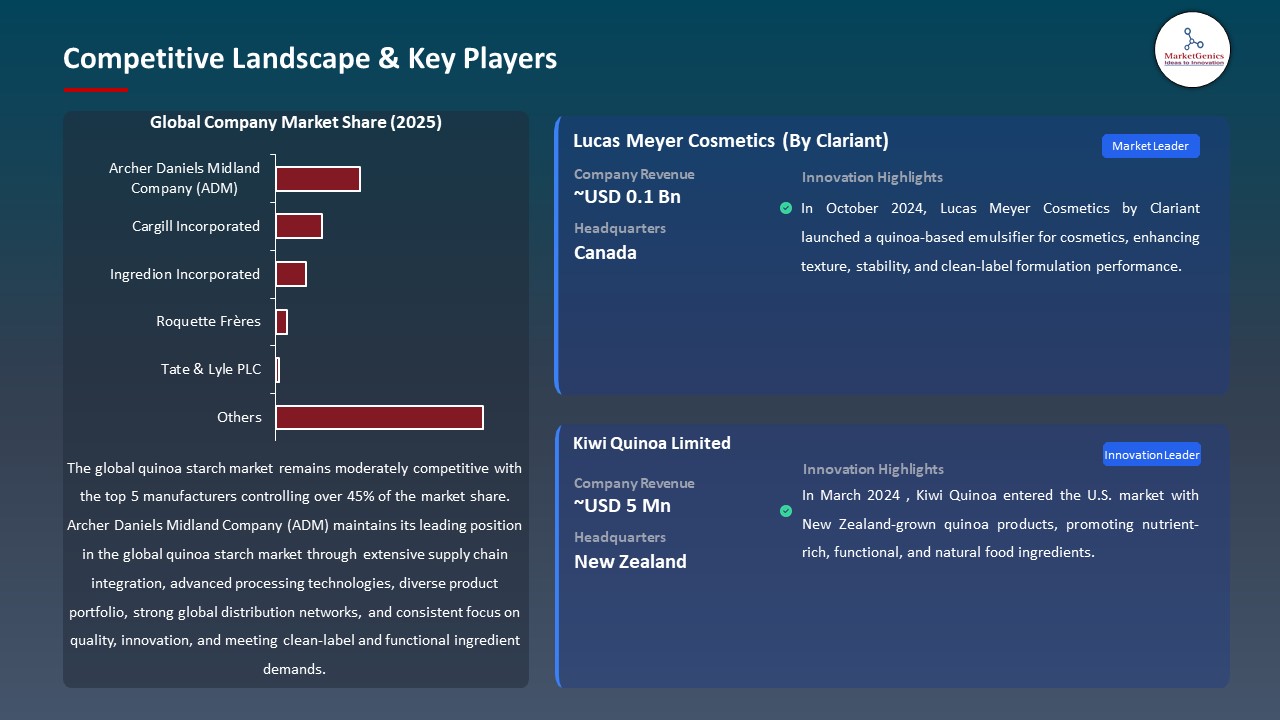Click the Global Company Market Share chart title

pyautogui.click(x=296, y=122)
